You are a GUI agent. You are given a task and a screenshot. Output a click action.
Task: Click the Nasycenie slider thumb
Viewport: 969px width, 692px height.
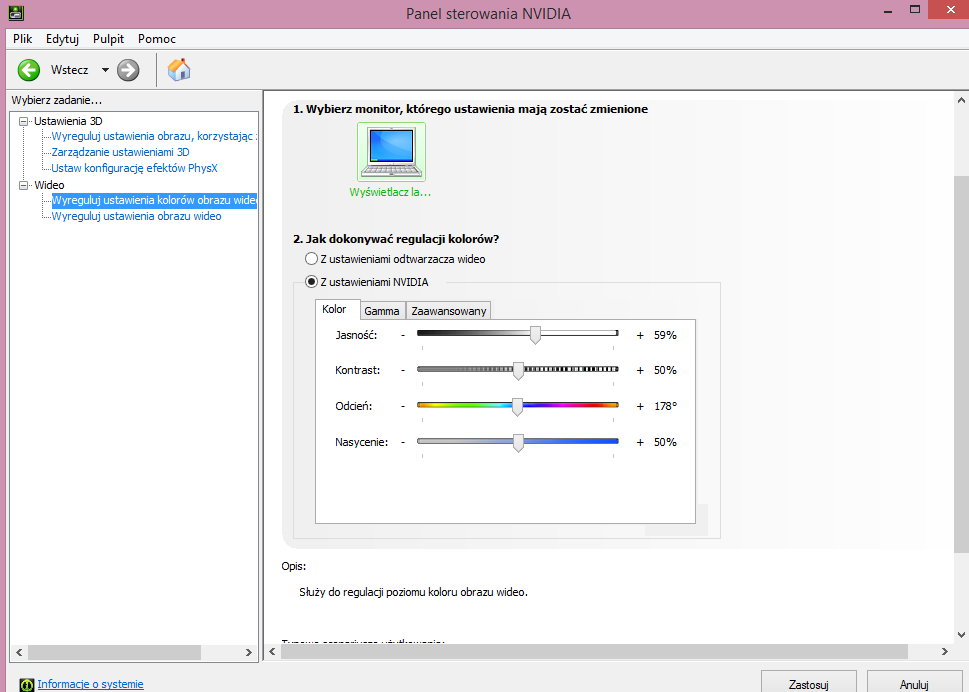[x=518, y=442]
